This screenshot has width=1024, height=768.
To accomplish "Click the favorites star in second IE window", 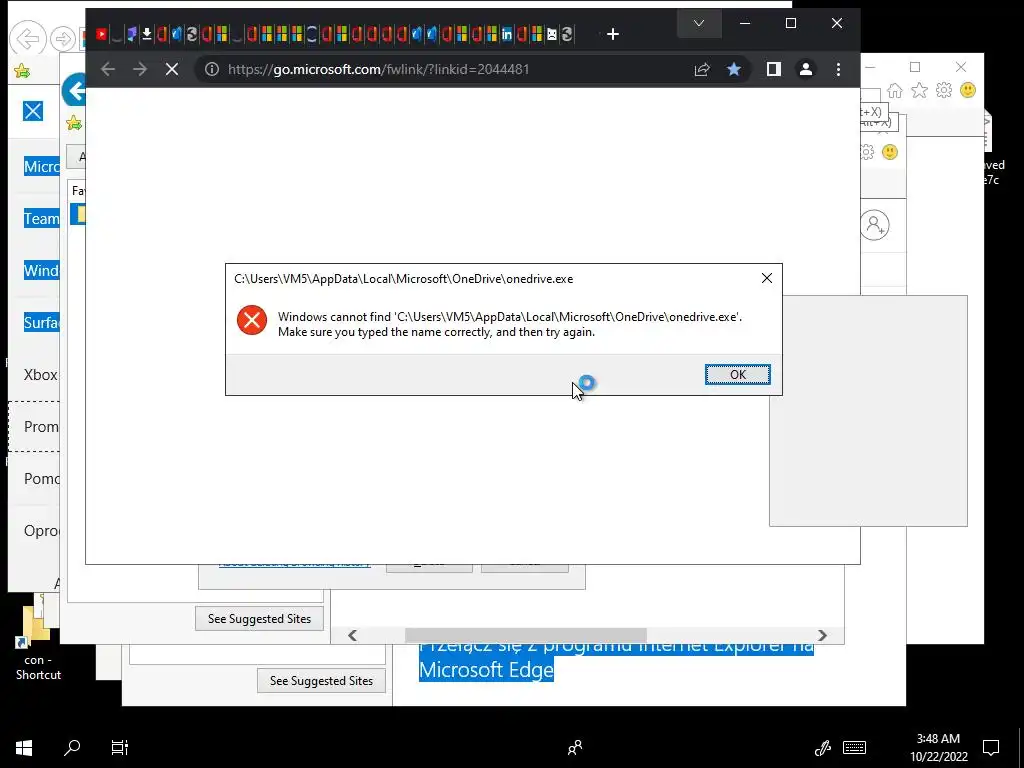I will tap(74, 123).
